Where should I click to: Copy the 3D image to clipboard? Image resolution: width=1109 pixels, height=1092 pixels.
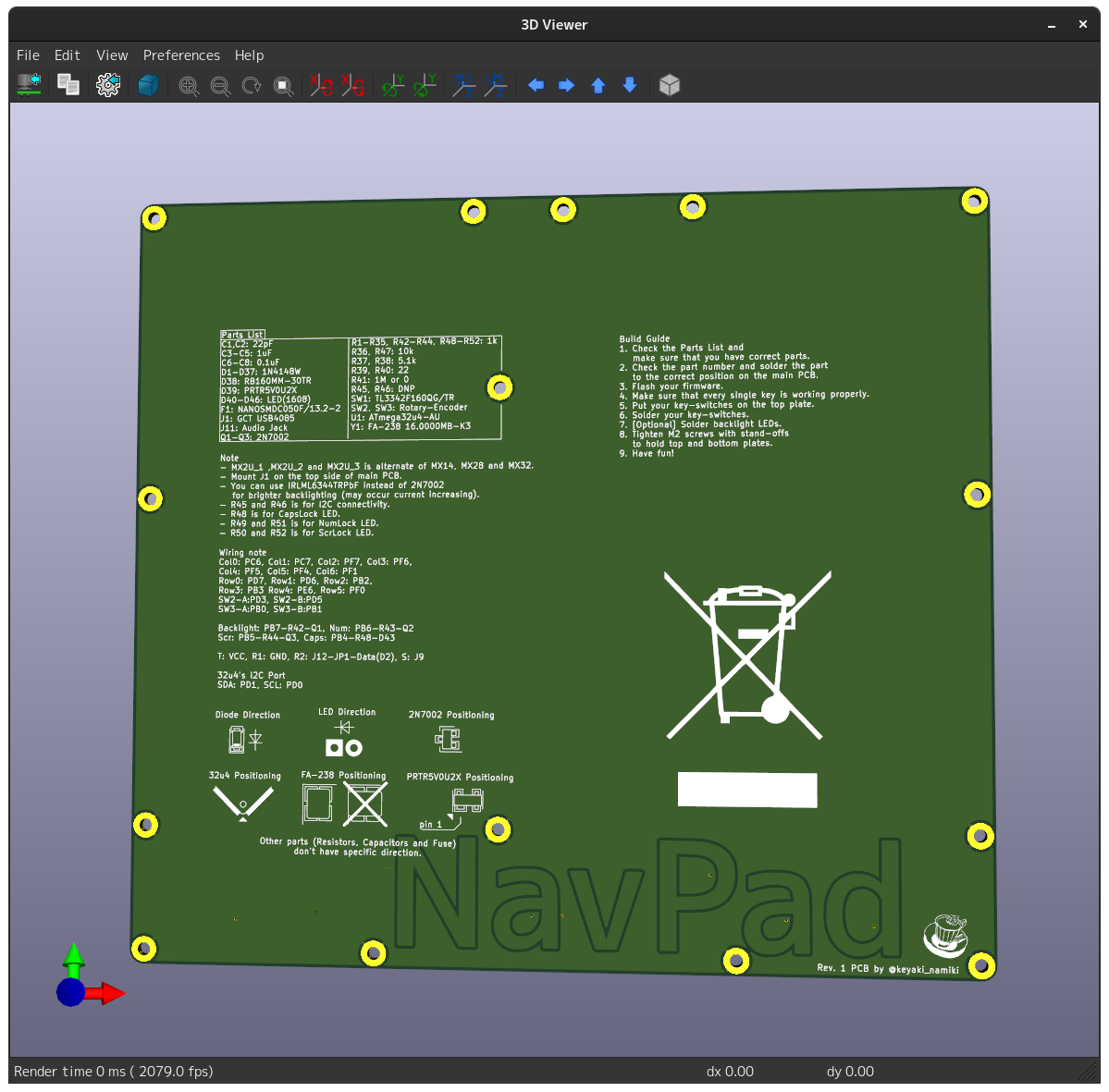68,84
